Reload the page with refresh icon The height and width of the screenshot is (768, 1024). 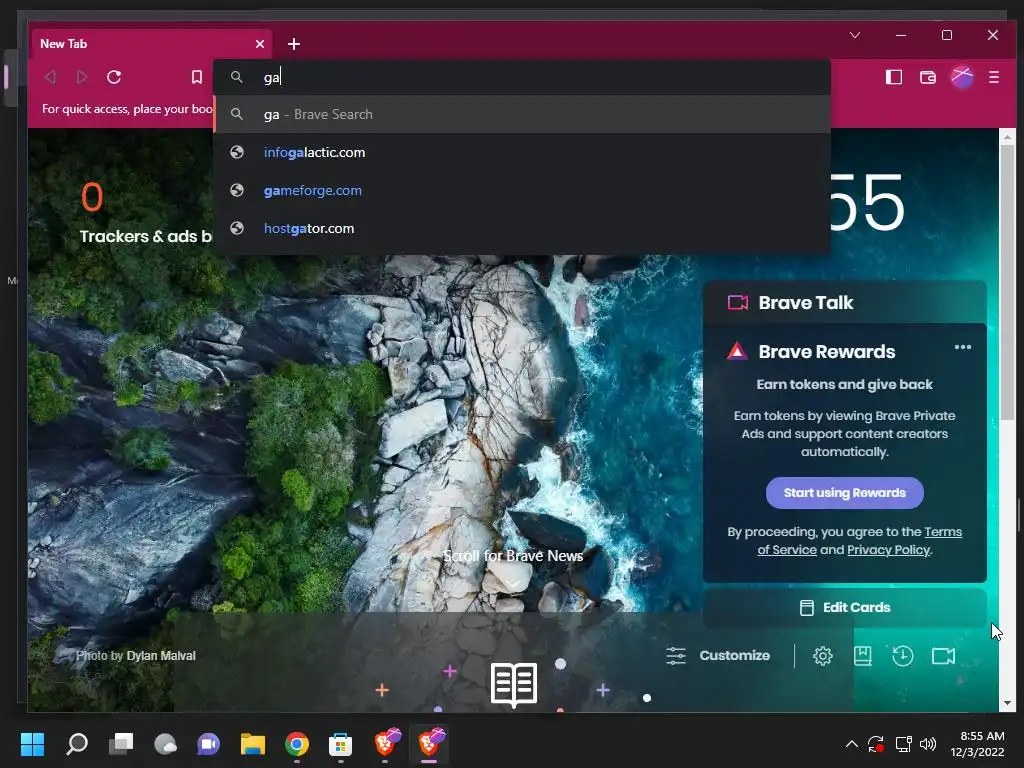pyautogui.click(x=114, y=77)
